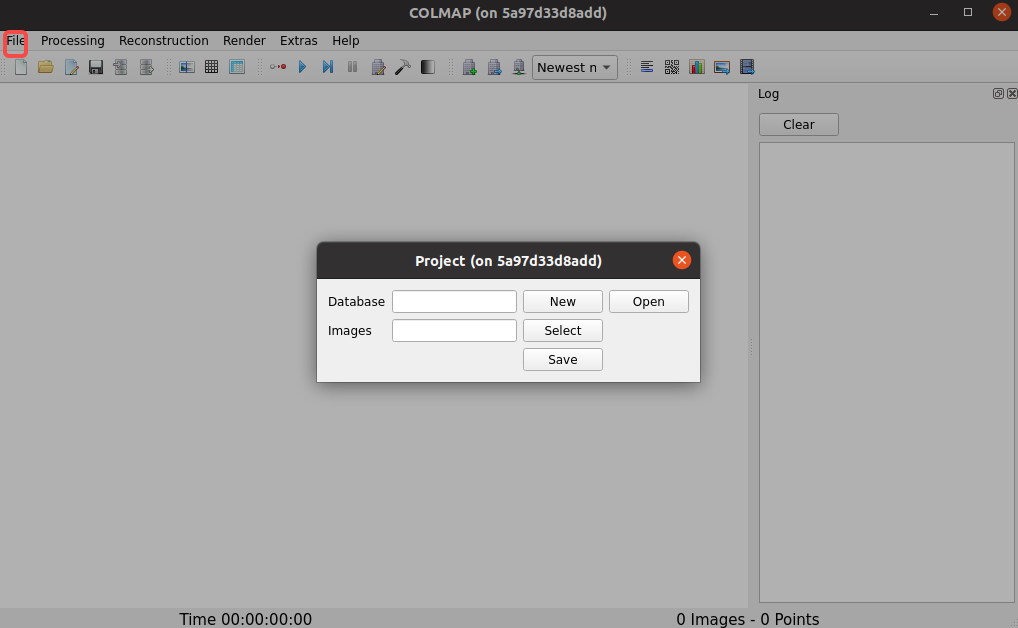Maximize the COLMAP window
Screen dimensions: 1018x628
(x=967, y=12)
